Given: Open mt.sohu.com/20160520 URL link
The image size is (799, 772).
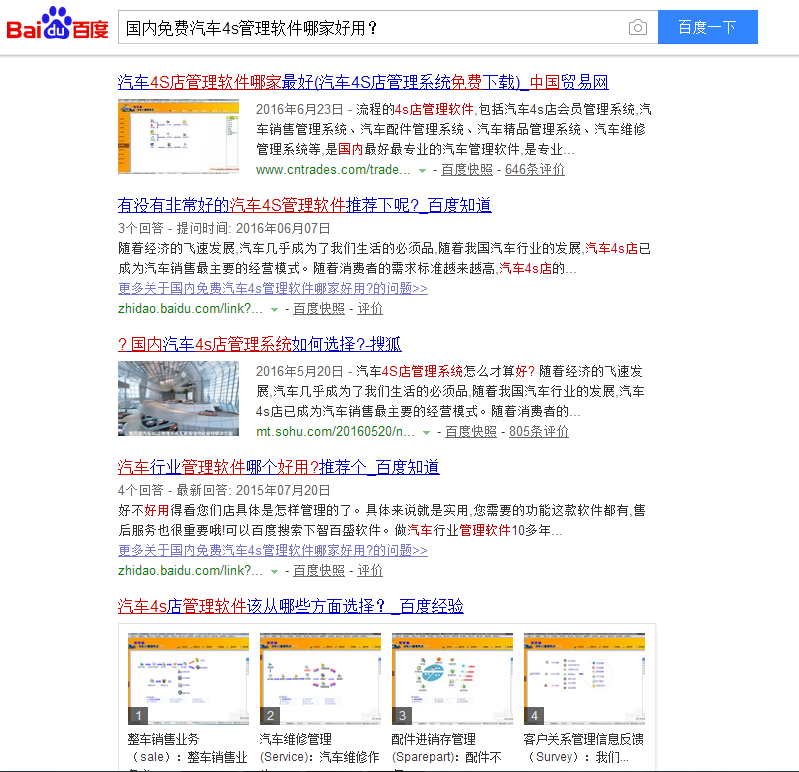Looking at the screenshot, I should click(x=335, y=432).
